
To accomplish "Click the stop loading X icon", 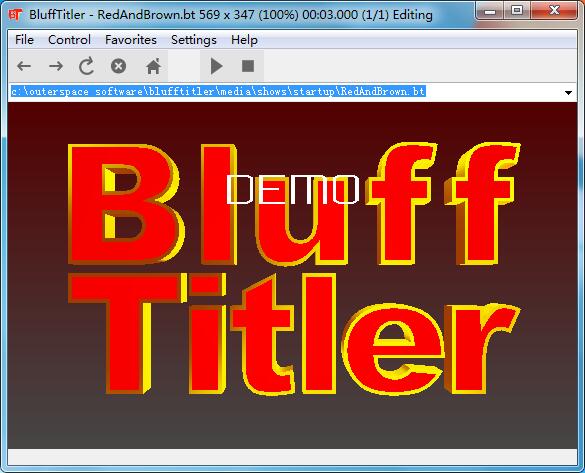I will (x=118, y=66).
